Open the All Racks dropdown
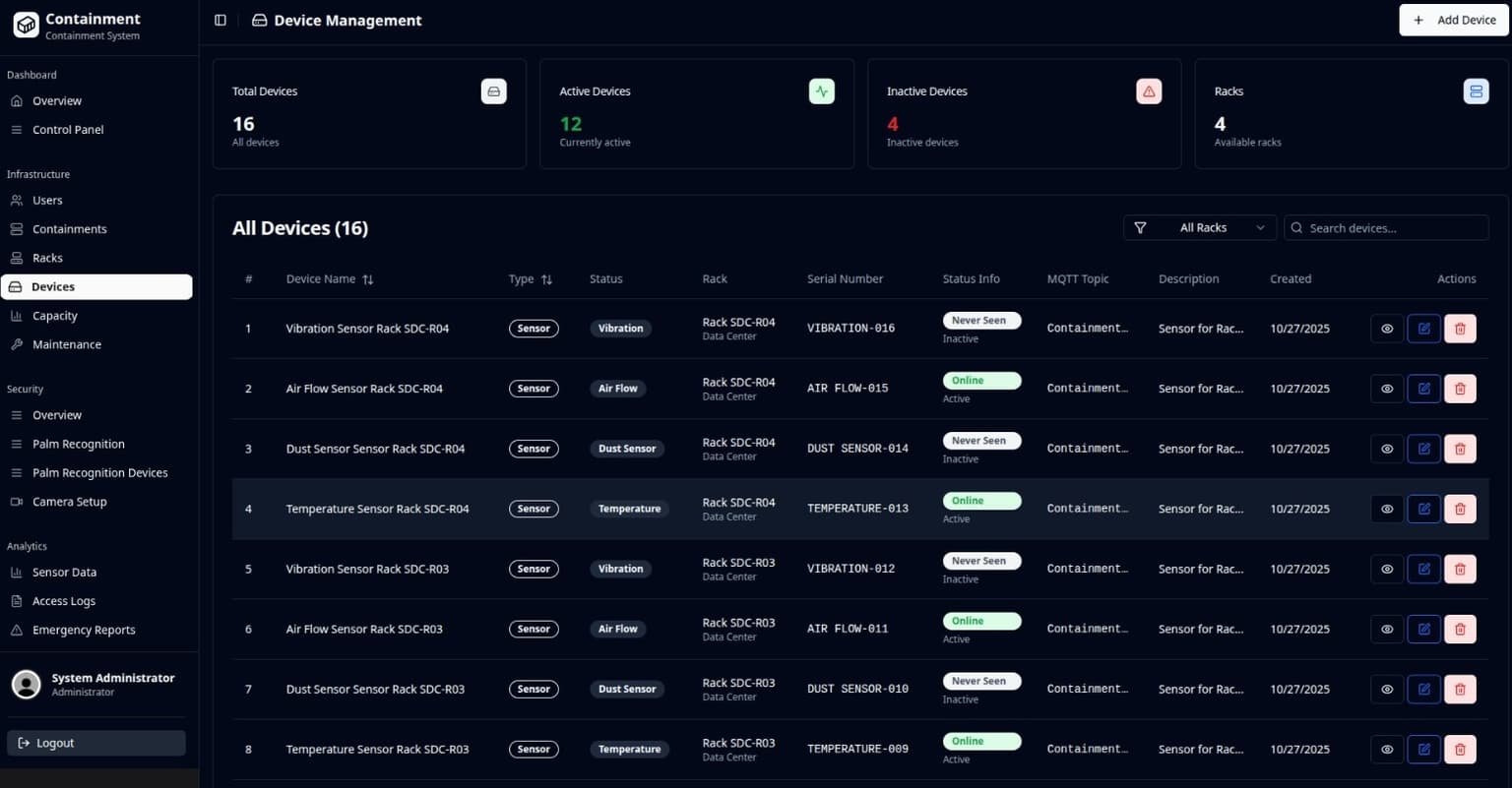Viewport: 1512px width, 788px height. click(x=1200, y=227)
